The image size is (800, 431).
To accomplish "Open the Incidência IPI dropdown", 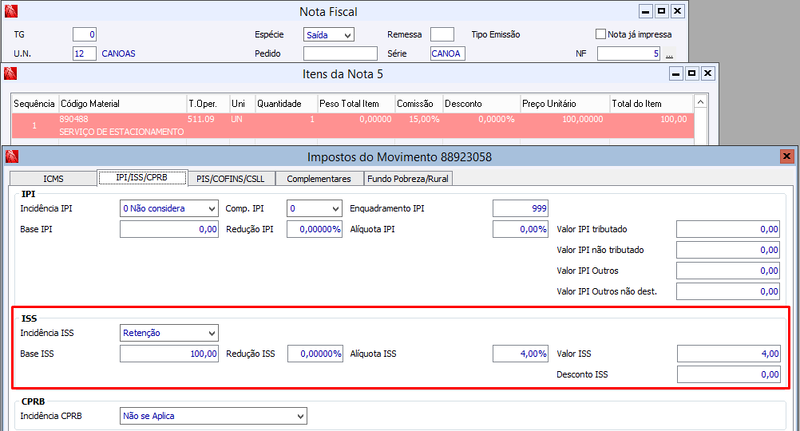I will [x=169, y=209].
